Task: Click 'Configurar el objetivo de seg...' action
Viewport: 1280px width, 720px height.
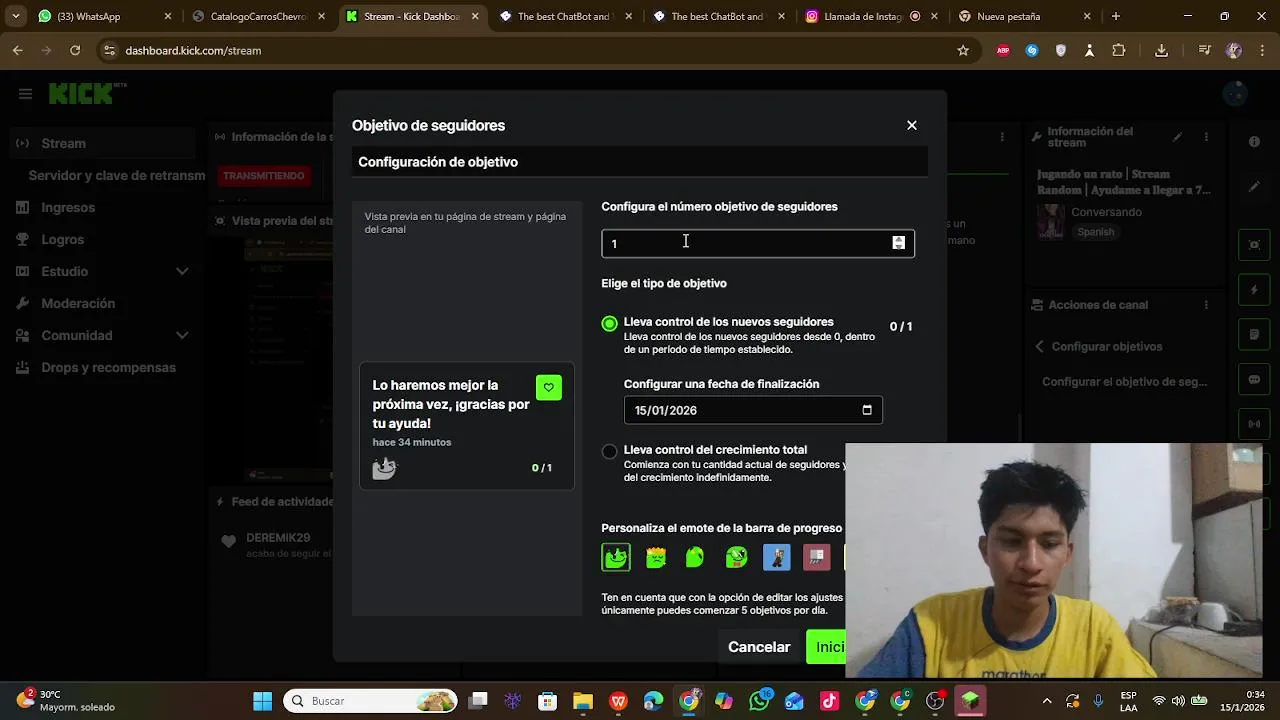Action: (x=1124, y=382)
